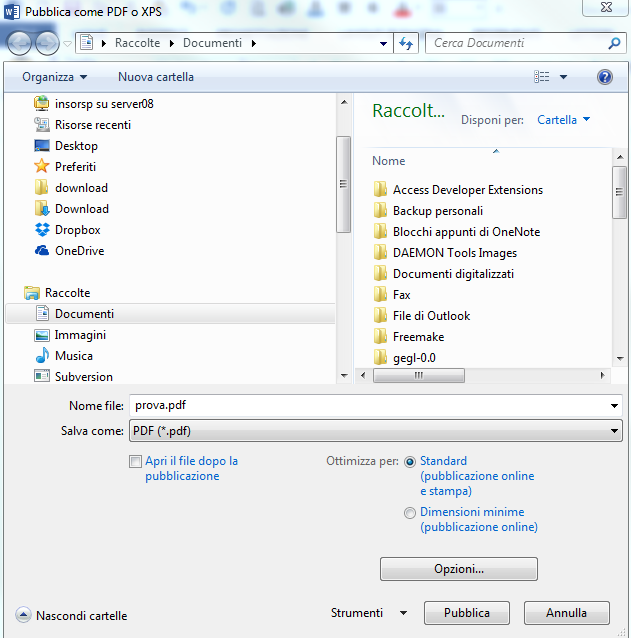Click the Download folder icon with arrow
The image size is (631, 638).
41,209
